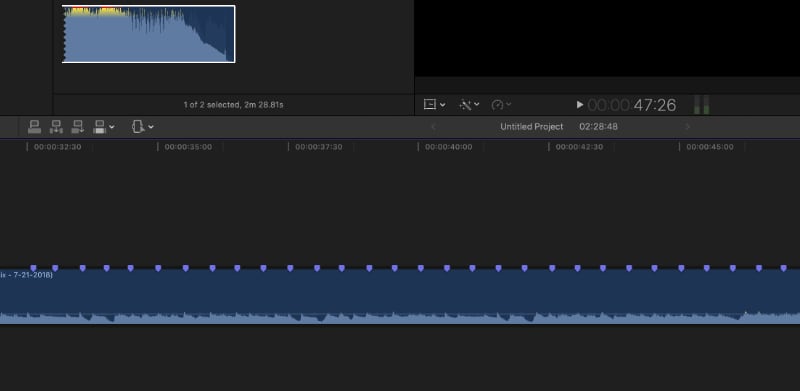Image resolution: width=800 pixels, height=391 pixels.
Task: Overwrite with the selected clip
Action: click(100, 127)
